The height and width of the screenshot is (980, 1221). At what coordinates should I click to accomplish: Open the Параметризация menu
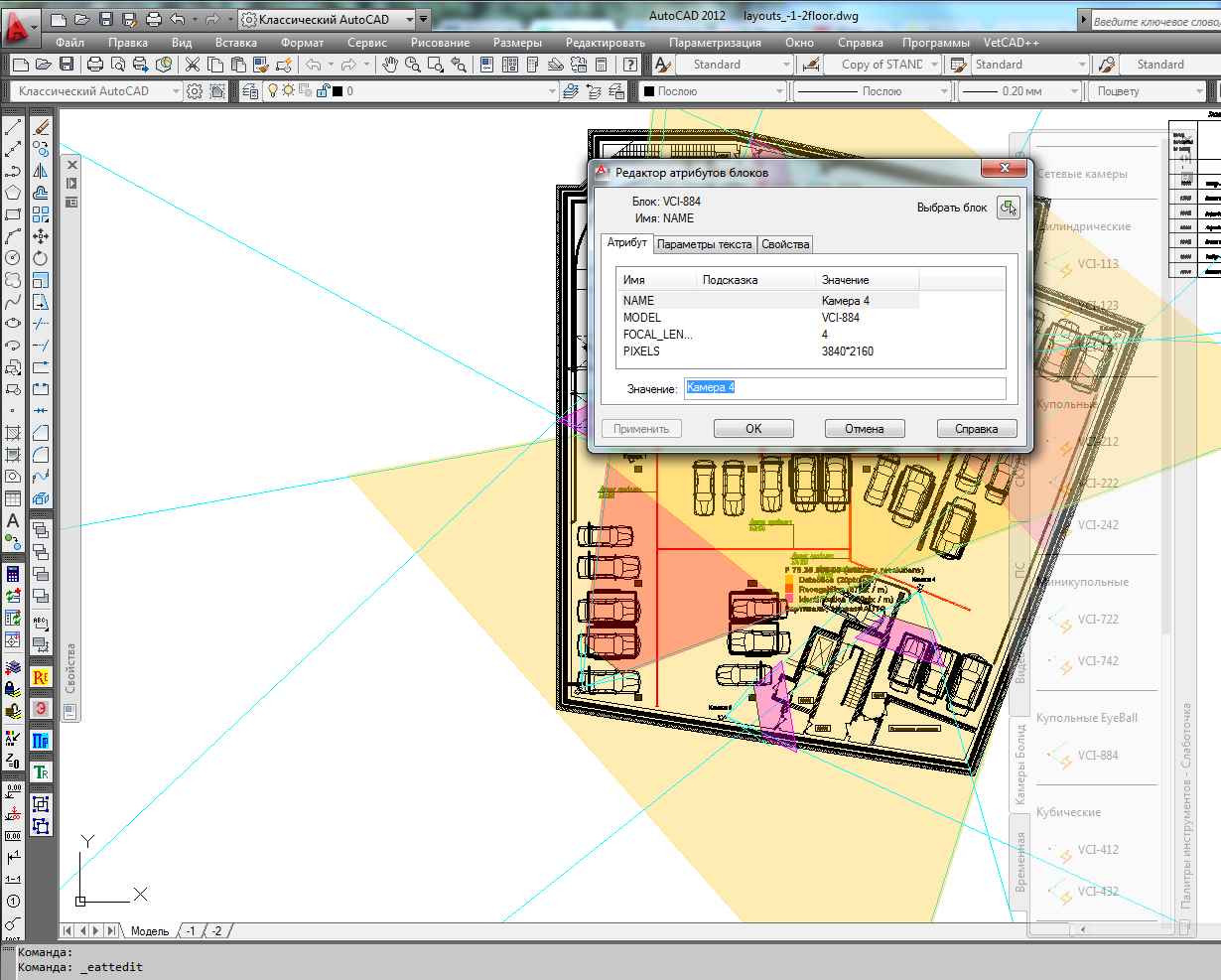pyautogui.click(x=715, y=43)
